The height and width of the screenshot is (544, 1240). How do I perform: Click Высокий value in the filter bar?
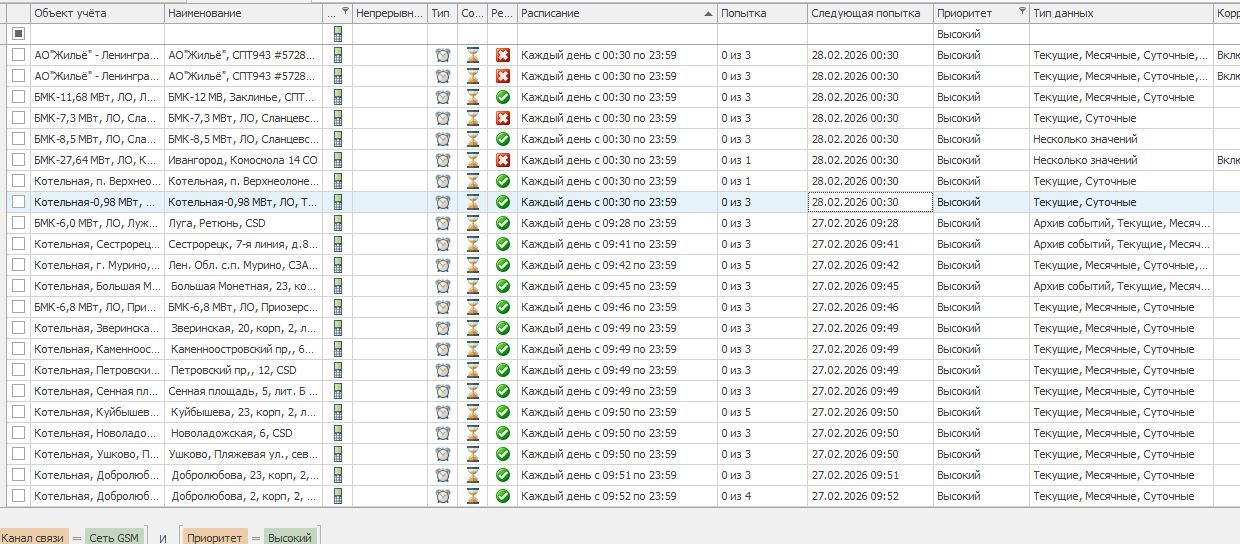289,538
